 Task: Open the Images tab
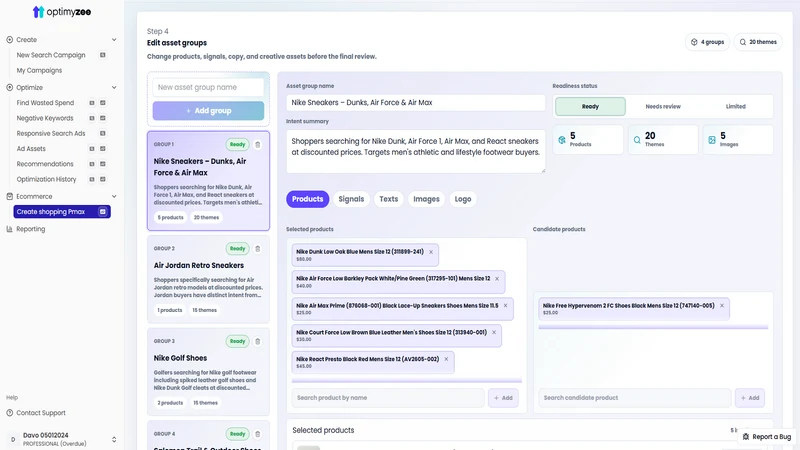click(x=427, y=199)
